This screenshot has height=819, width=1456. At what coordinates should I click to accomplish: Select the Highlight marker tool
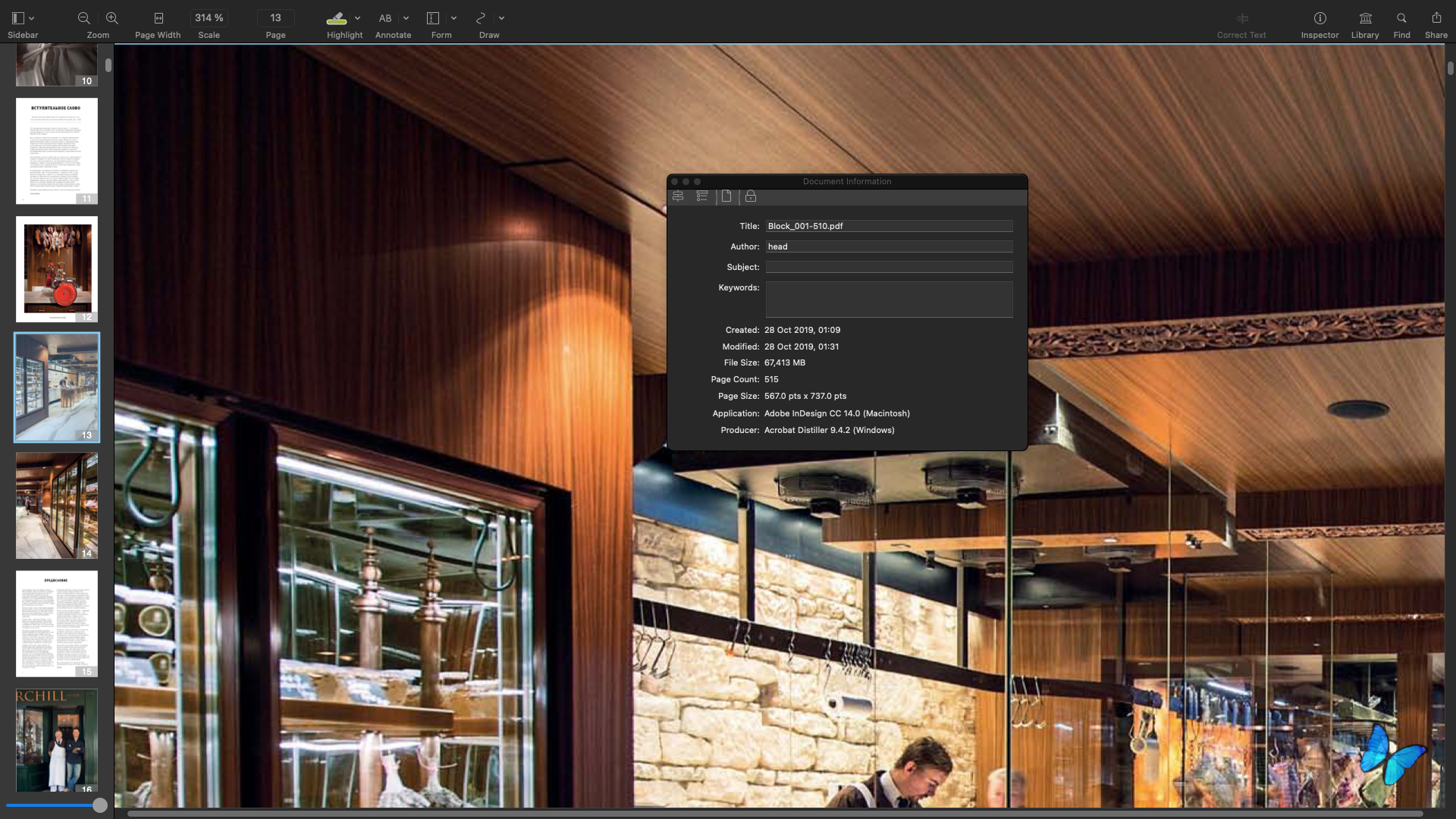337,18
